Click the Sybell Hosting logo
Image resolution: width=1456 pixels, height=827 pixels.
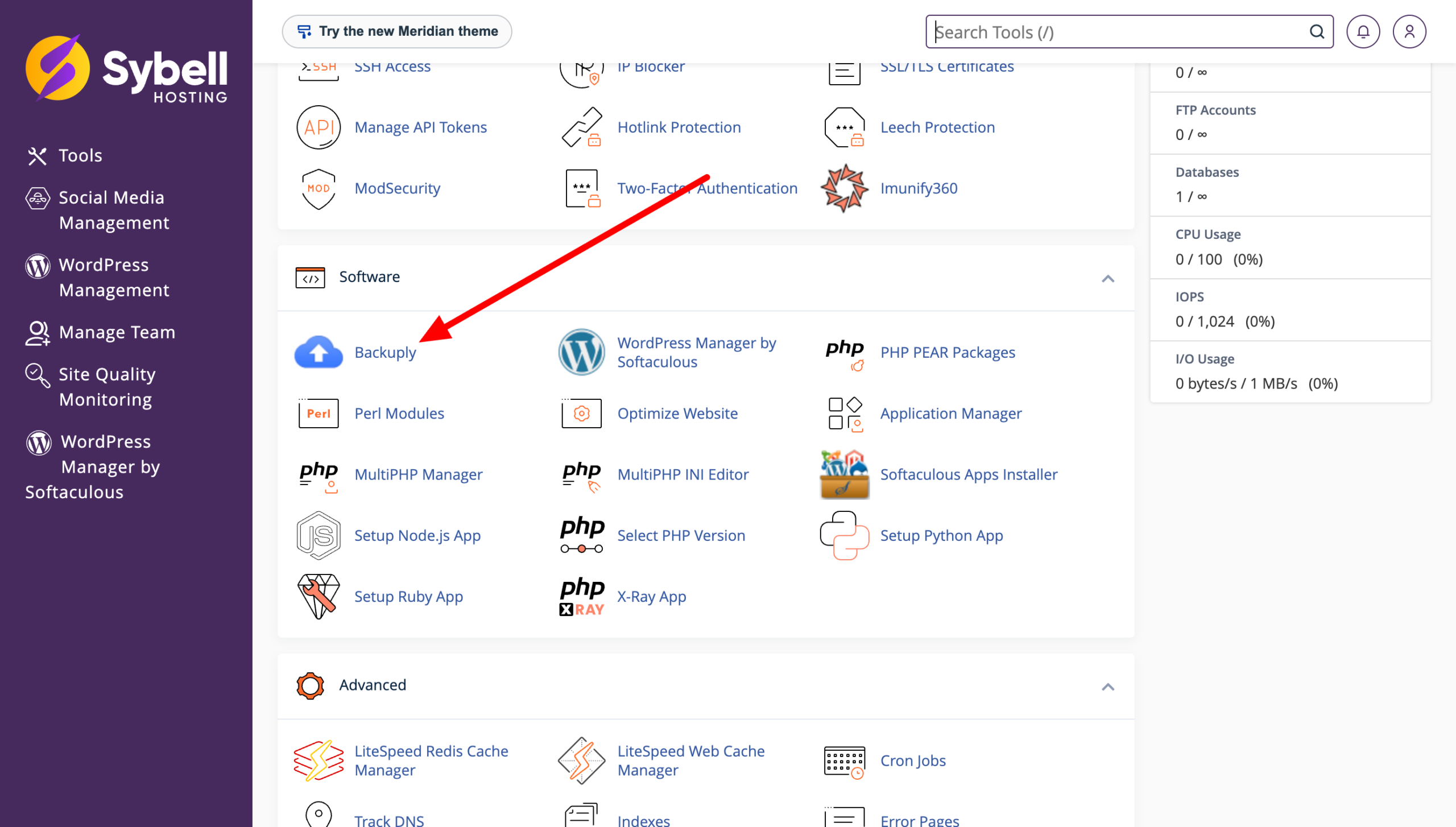[x=126, y=69]
